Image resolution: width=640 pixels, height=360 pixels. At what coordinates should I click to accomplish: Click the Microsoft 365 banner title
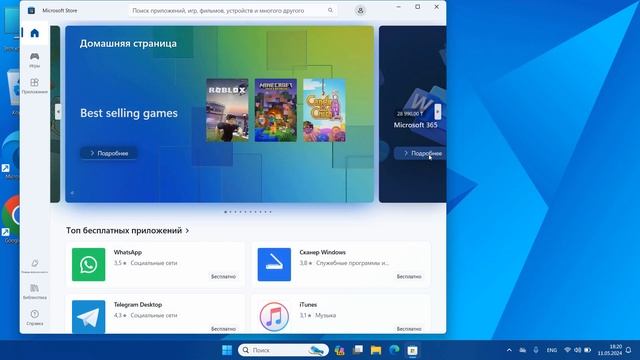click(416, 125)
